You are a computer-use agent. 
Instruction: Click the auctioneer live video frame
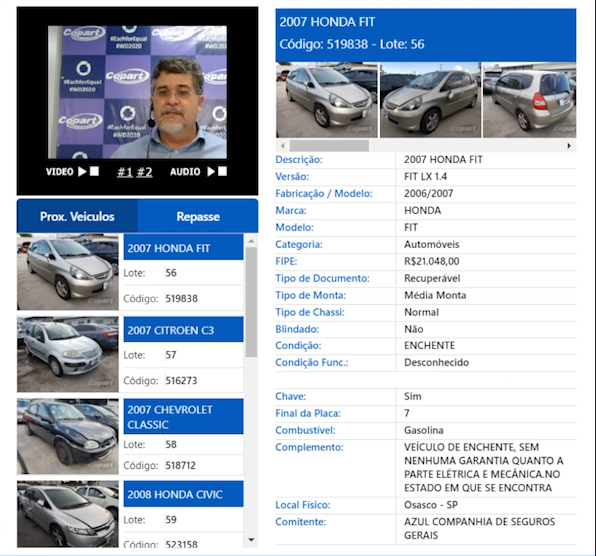point(137,92)
